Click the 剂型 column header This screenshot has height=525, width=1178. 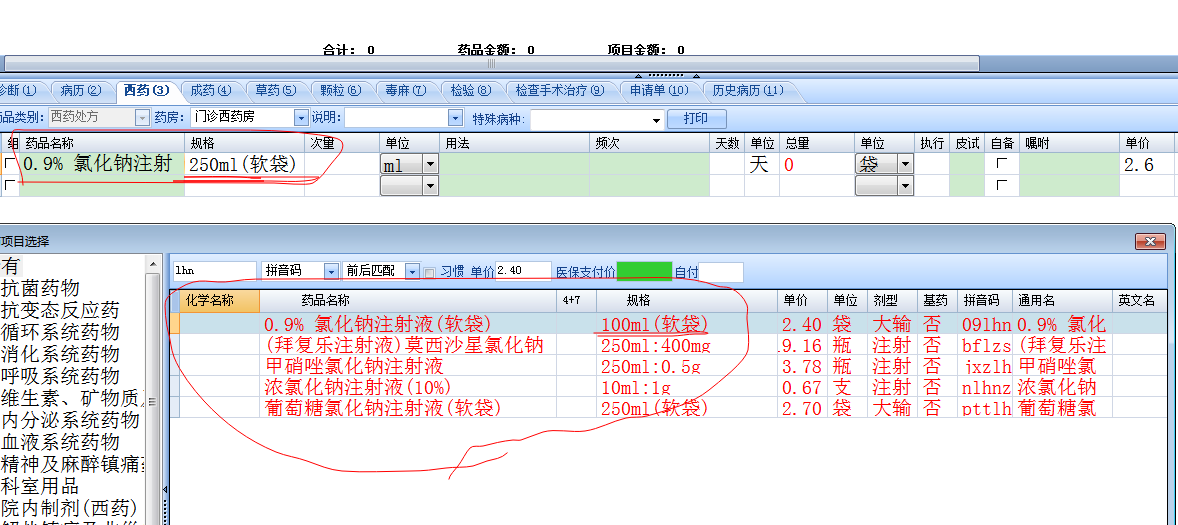coord(891,301)
